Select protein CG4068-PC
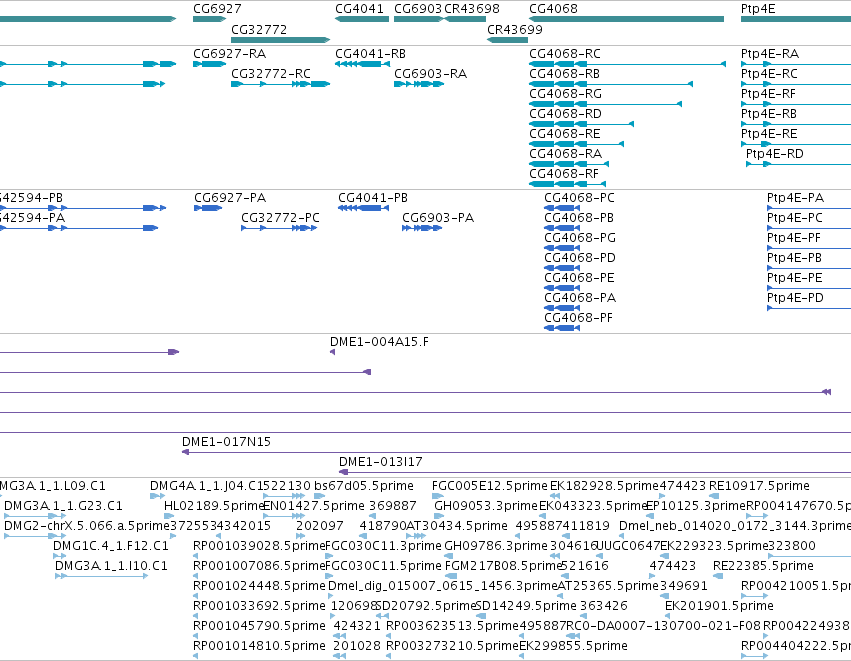This screenshot has height=661, width=851. [562, 208]
